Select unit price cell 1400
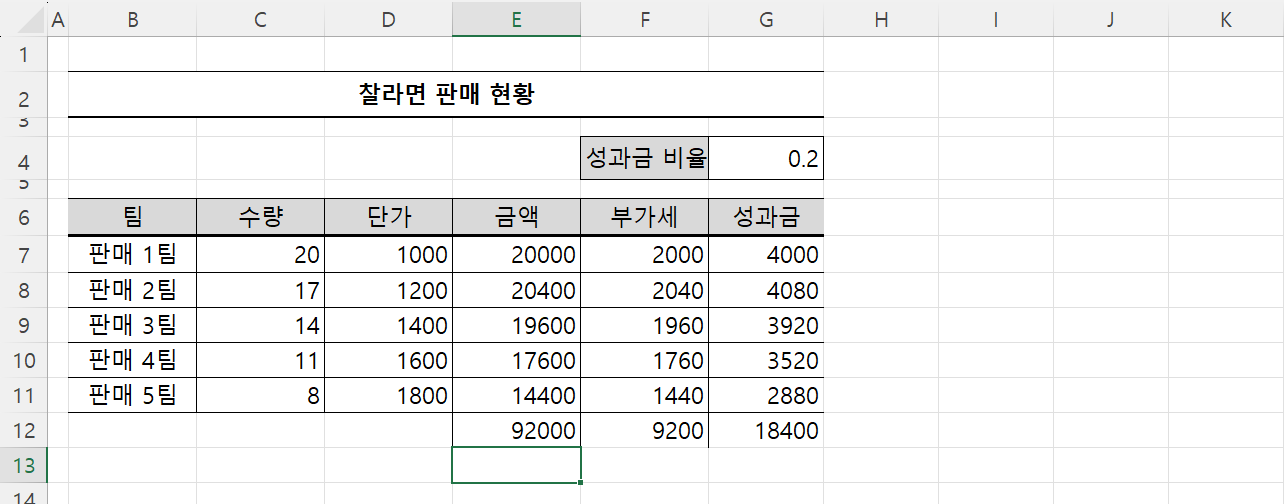 [388, 325]
